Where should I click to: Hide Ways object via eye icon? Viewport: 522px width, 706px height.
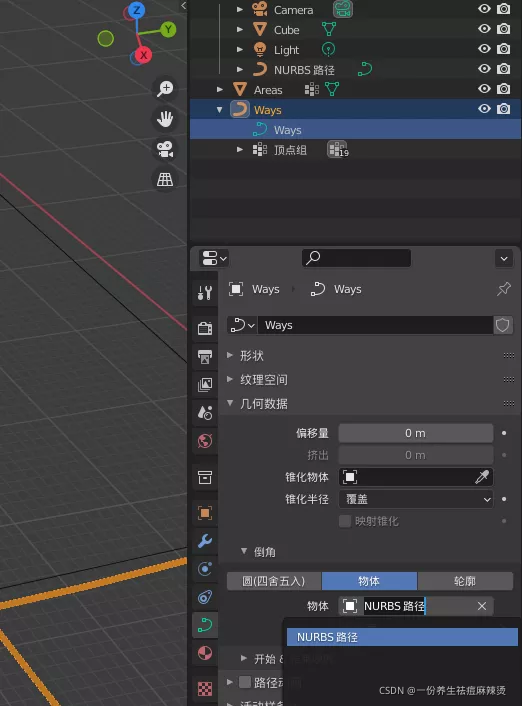pos(484,109)
